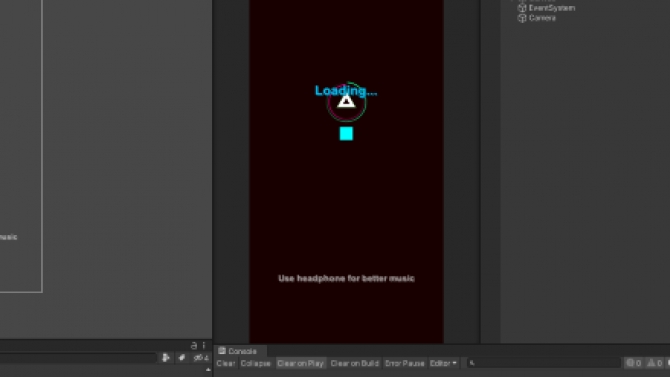The width and height of the screenshot is (670, 377).
Task: Click the search-by-label tag icon
Action: pyautogui.click(x=182, y=358)
